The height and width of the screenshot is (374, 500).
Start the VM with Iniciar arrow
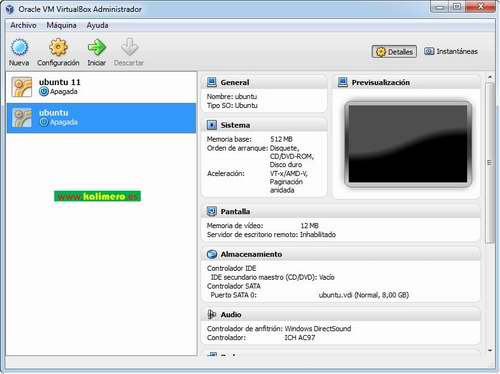click(97, 47)
